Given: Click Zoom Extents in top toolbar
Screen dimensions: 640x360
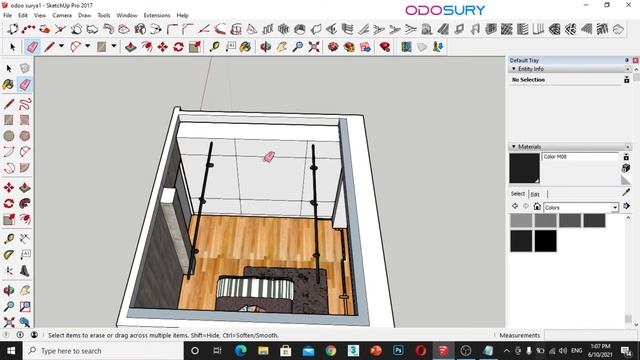Looking at the screenshot, I should 313,47.
